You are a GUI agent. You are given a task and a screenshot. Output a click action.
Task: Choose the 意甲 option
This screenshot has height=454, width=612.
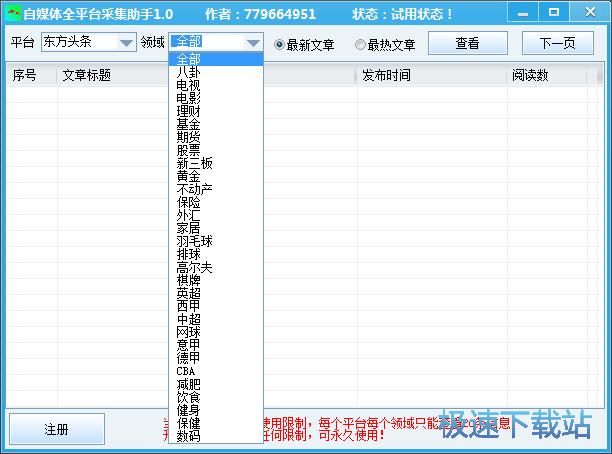click(x=216, y=345)
